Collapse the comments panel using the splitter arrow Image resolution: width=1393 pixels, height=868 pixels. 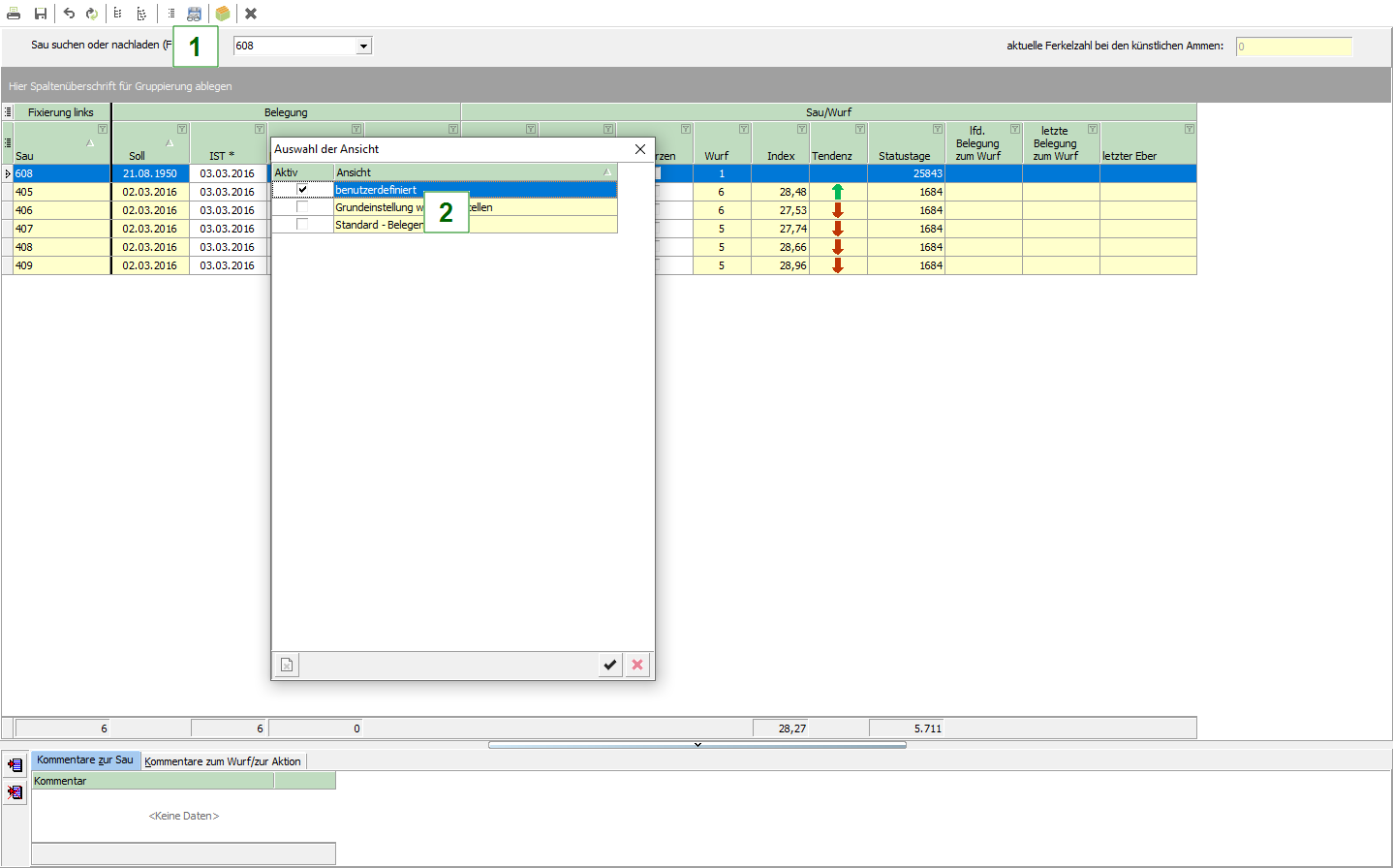(x=697, y=745)
